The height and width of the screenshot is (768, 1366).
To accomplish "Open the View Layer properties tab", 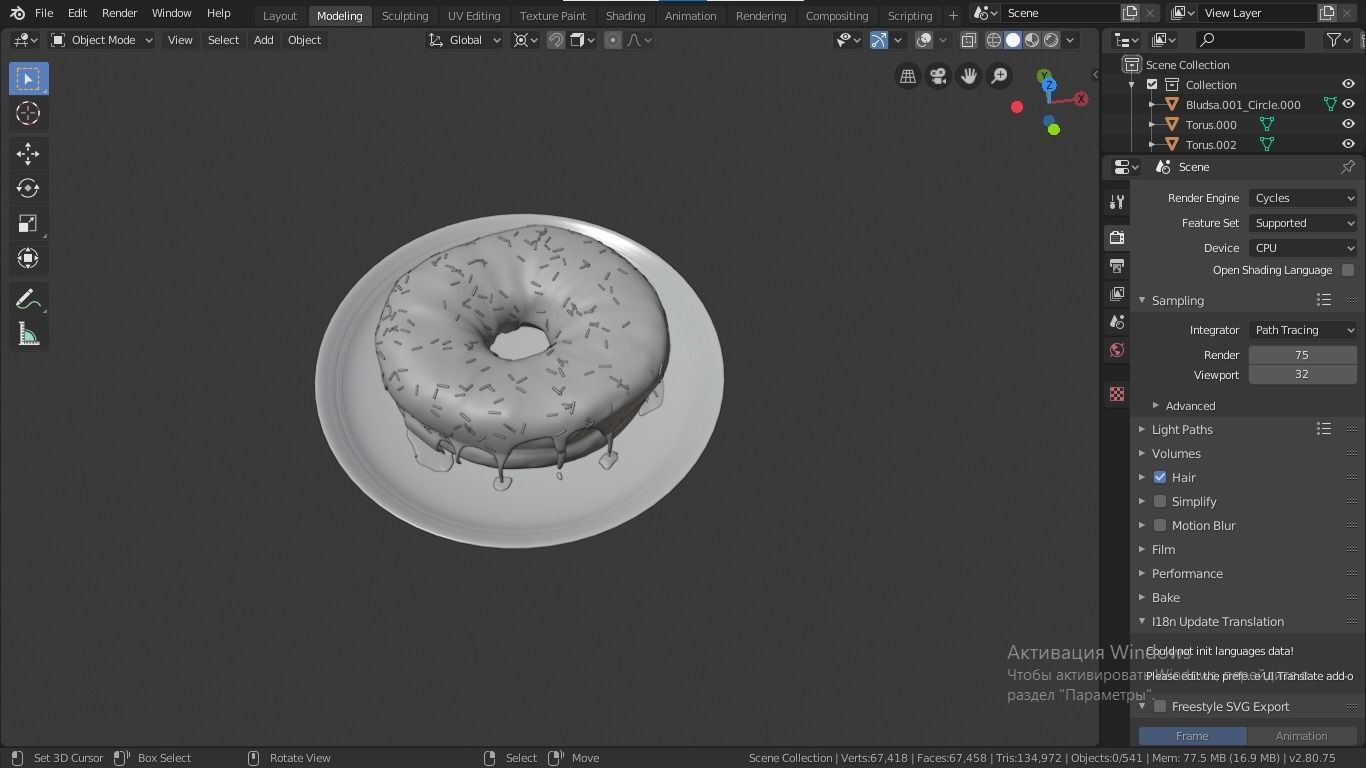I will [1117, 294].
